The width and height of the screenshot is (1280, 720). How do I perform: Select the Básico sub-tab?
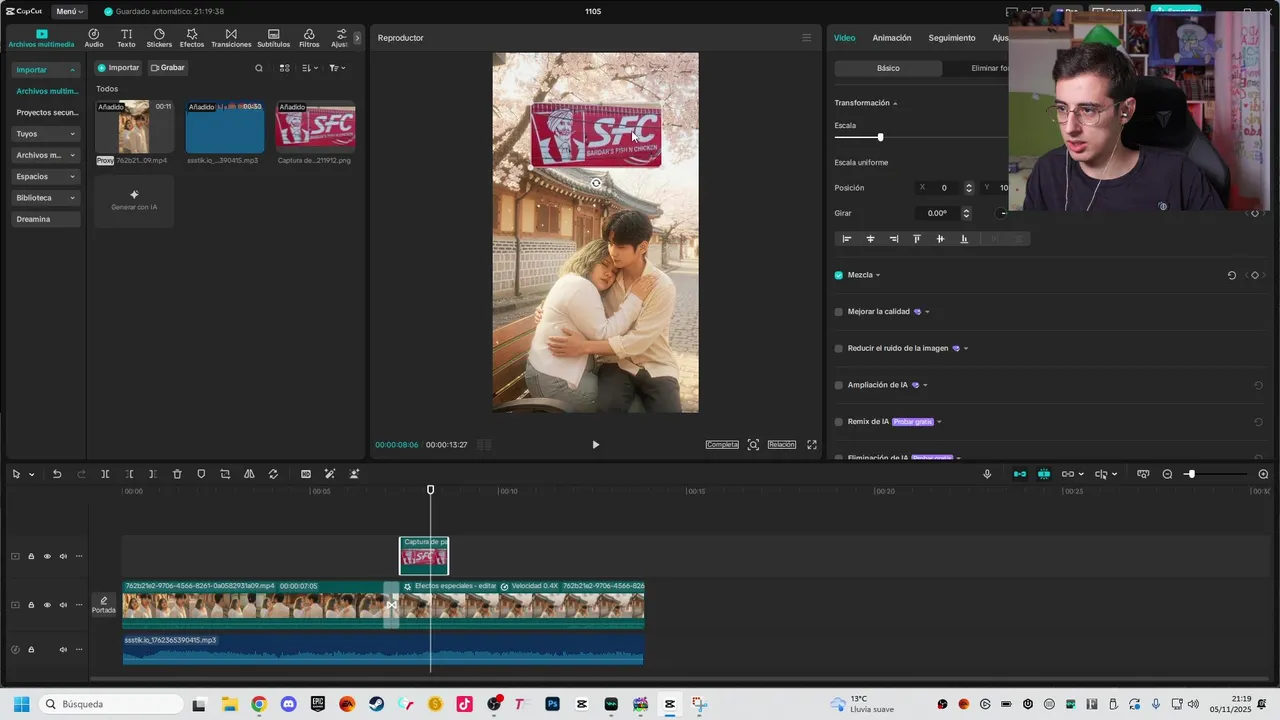click(888, 68)
